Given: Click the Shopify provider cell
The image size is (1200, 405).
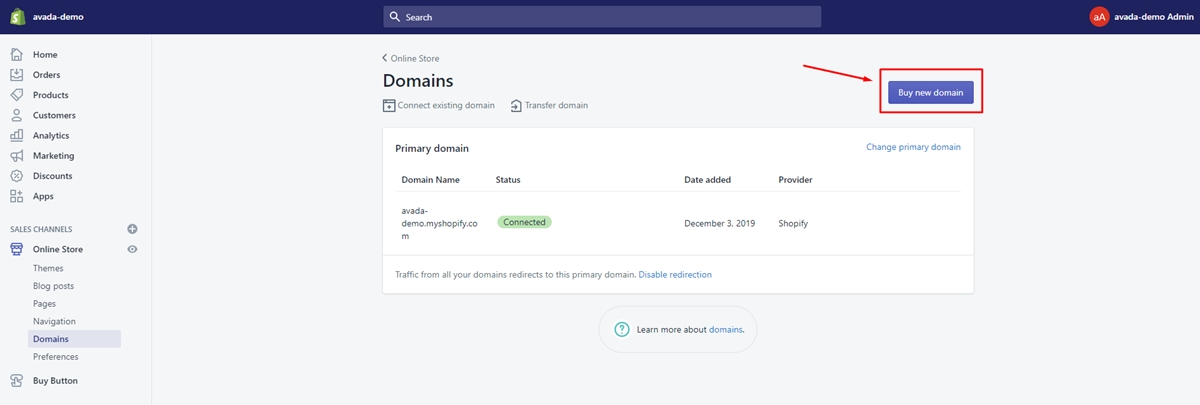Looking at the screenshot, I should click(x=793, y=223).
